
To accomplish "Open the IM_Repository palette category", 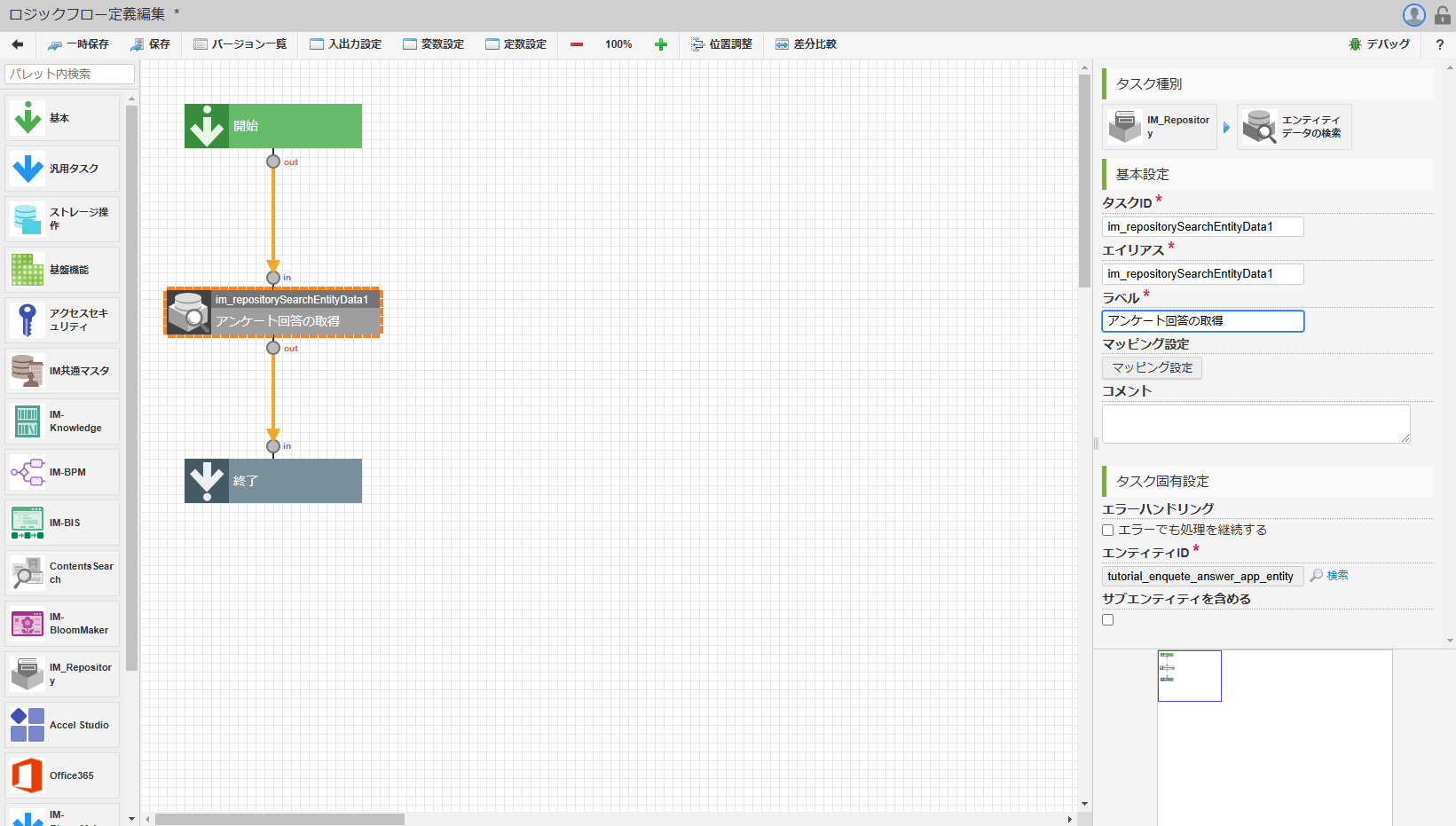I will (x=61, y=673).
